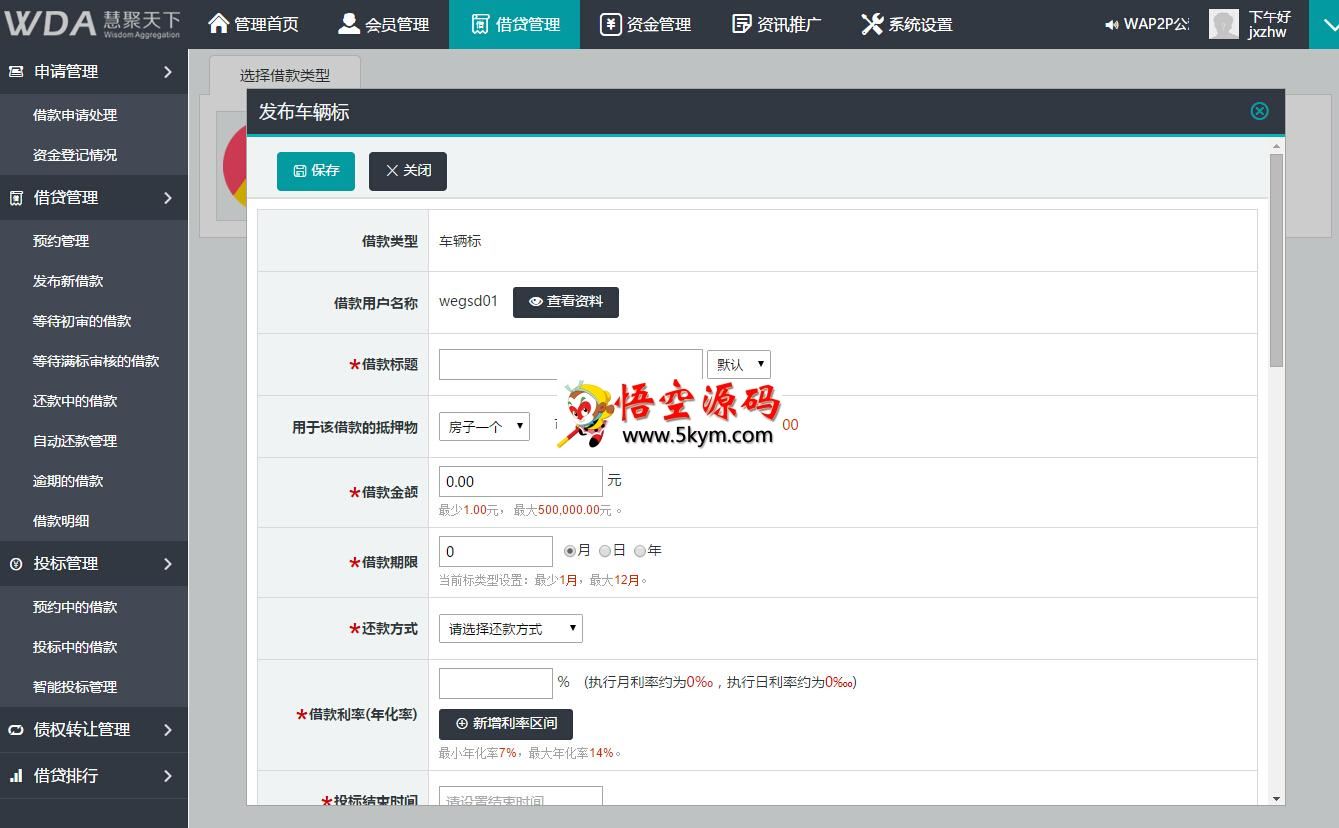Open 等待初审的借款 sidebar link
This screenshot has height=828, width=1339.
(x=82, y=321)
